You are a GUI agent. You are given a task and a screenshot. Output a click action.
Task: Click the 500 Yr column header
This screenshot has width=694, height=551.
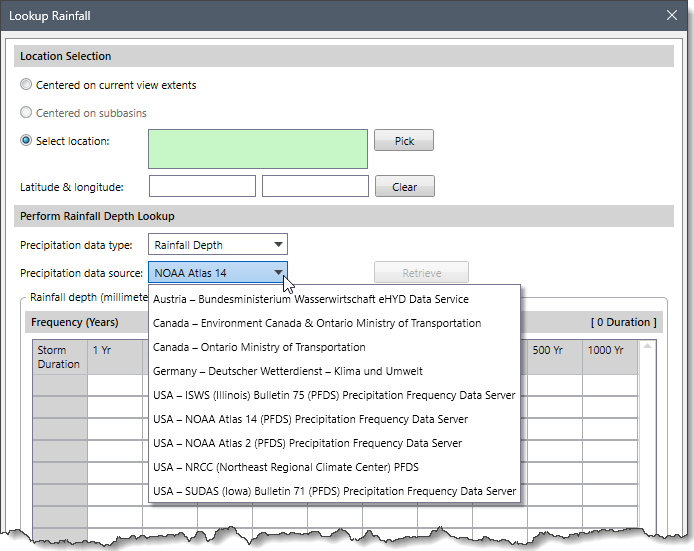pos(555,357)
